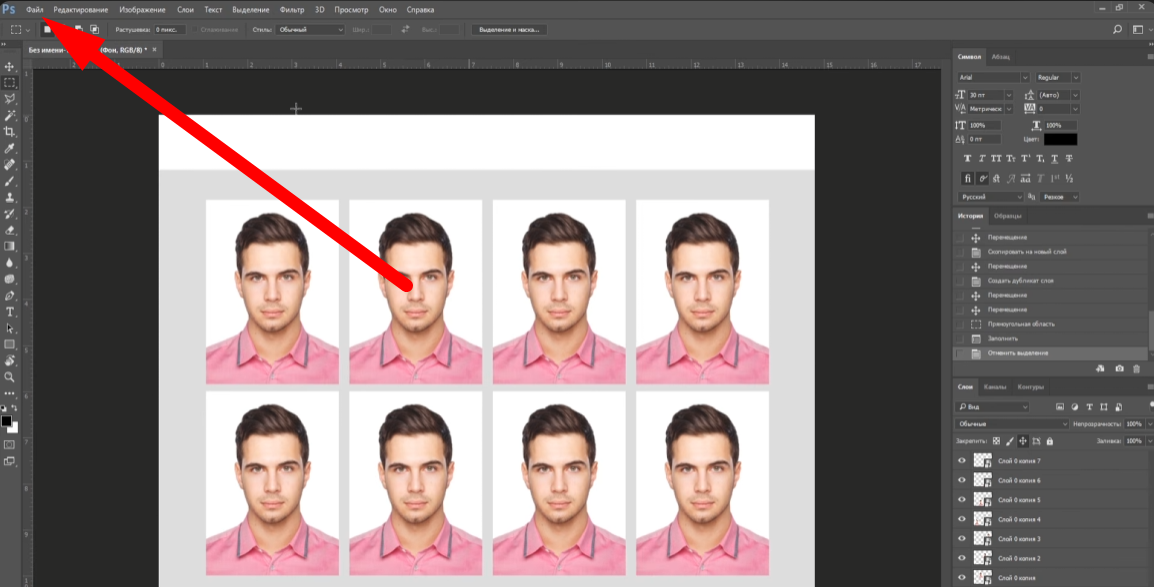The image size is (1154, 587).
Task: Hide layer Слой 0 копия 2
Action: [x=961, y=558]
